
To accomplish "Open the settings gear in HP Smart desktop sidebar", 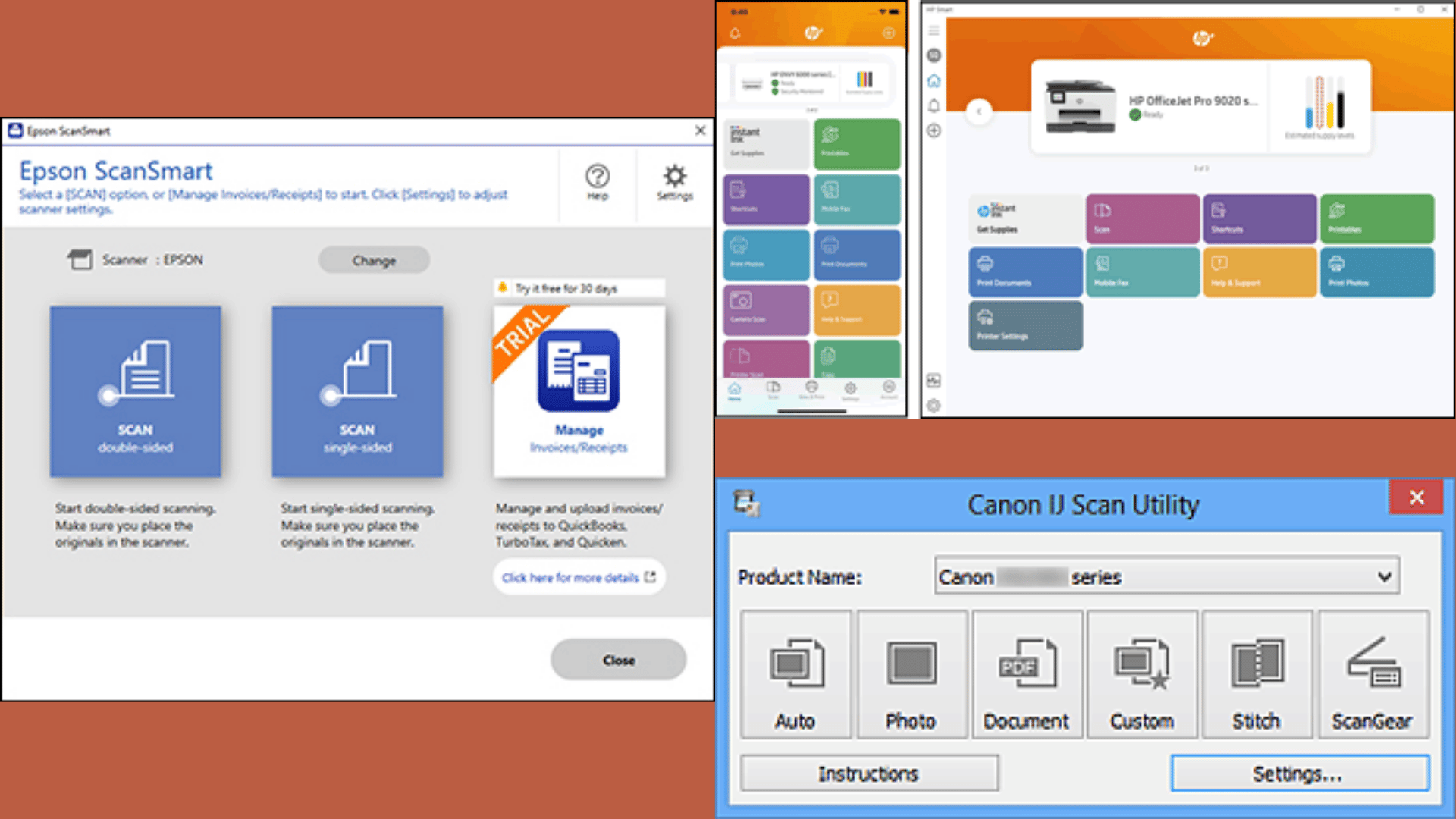I will [934, 405].
